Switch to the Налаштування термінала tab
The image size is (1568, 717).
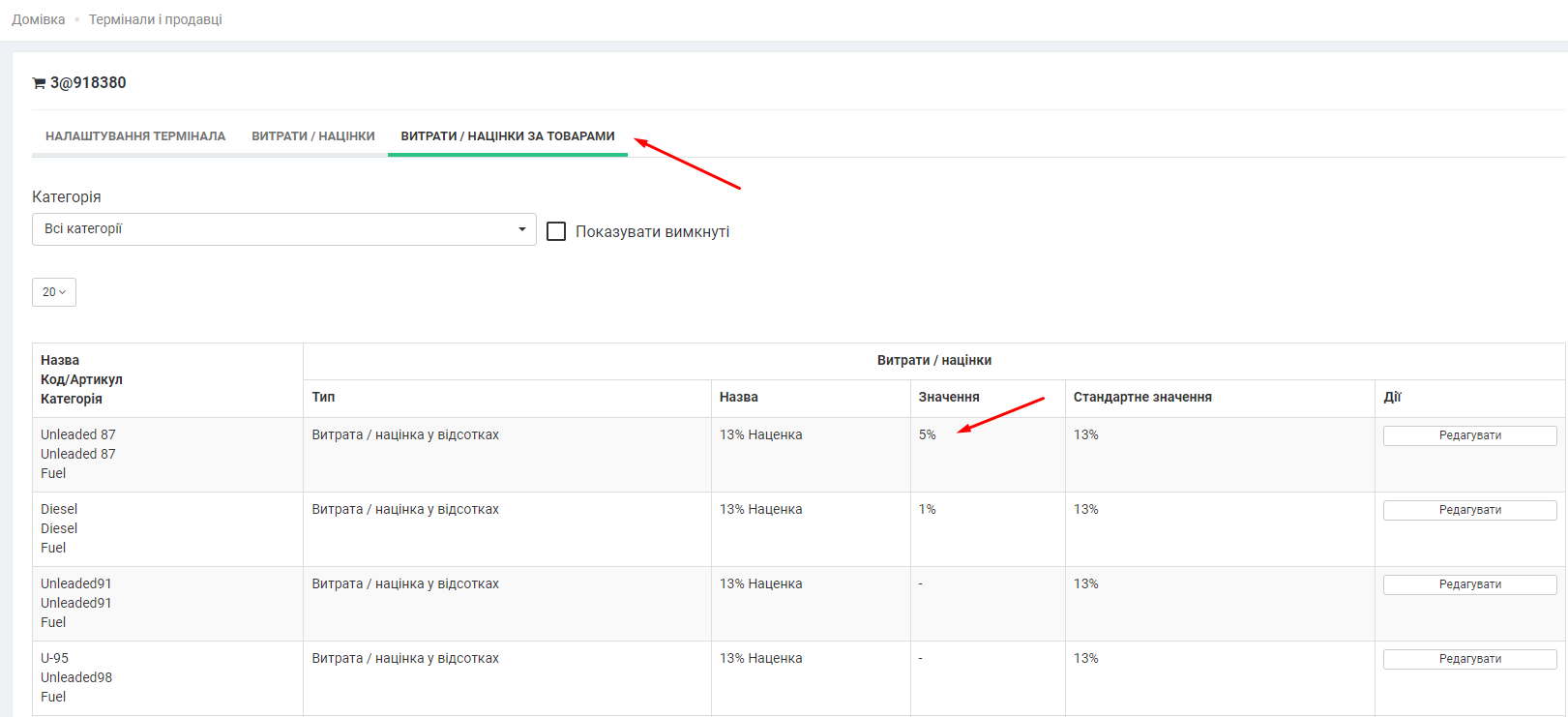tap(135, 136)
